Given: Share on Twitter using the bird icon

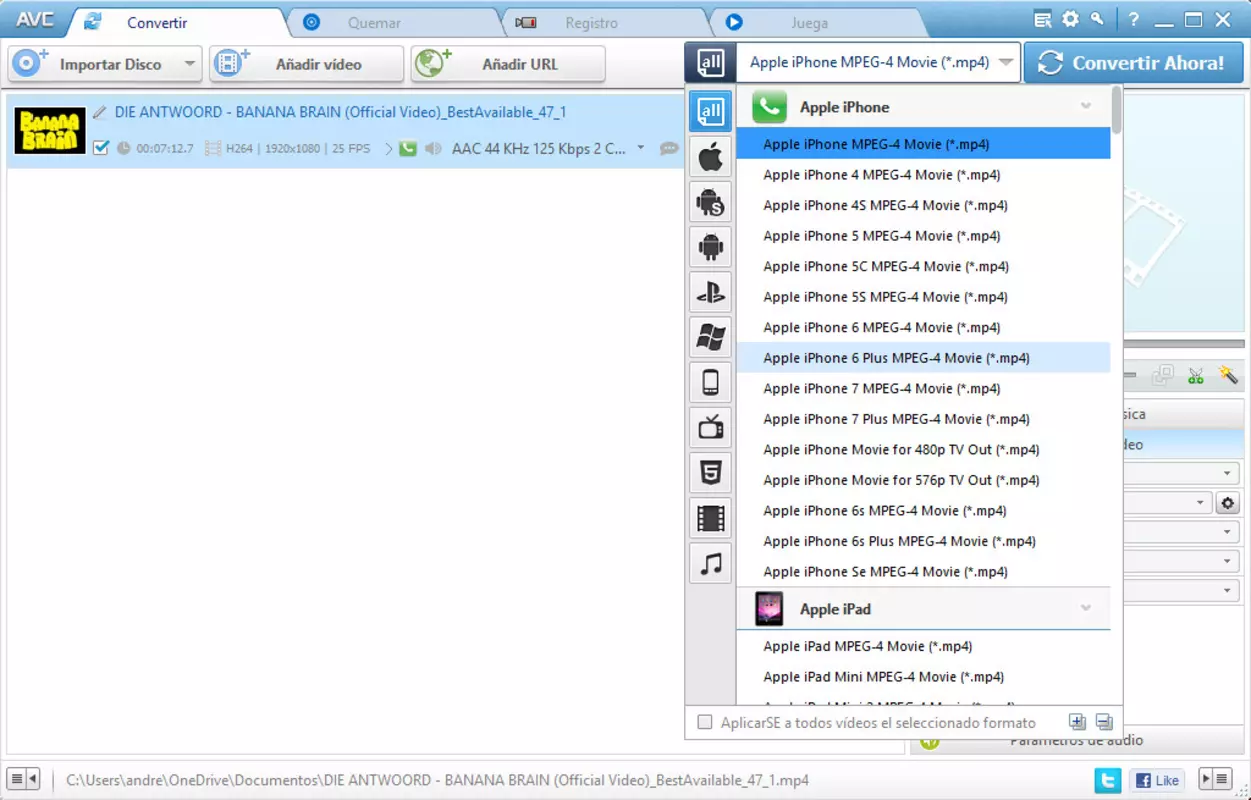Looking at the screenshot, I should pyautogui.click(x=1108, y=780).
